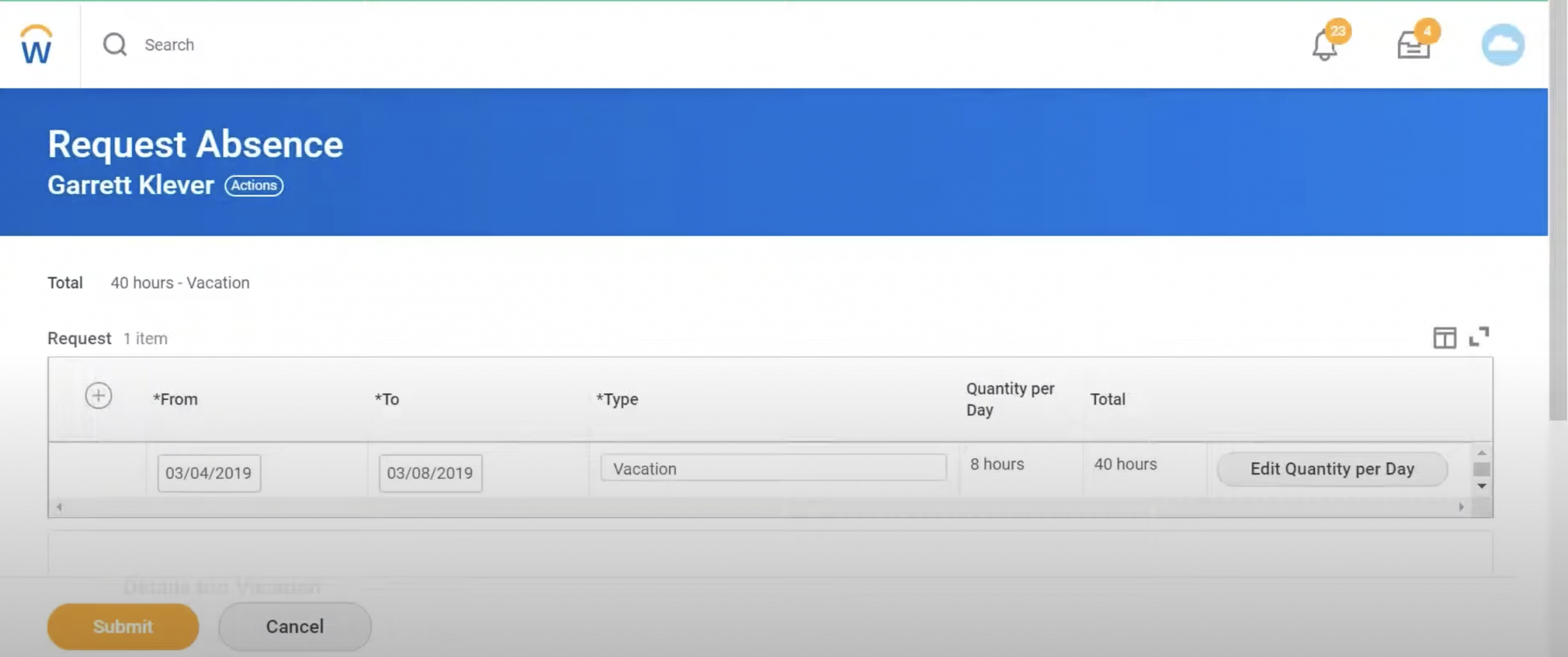Click inside the Search text box
The width and height of the screenshot is (1568, 657).
click(x=367, y=45)
